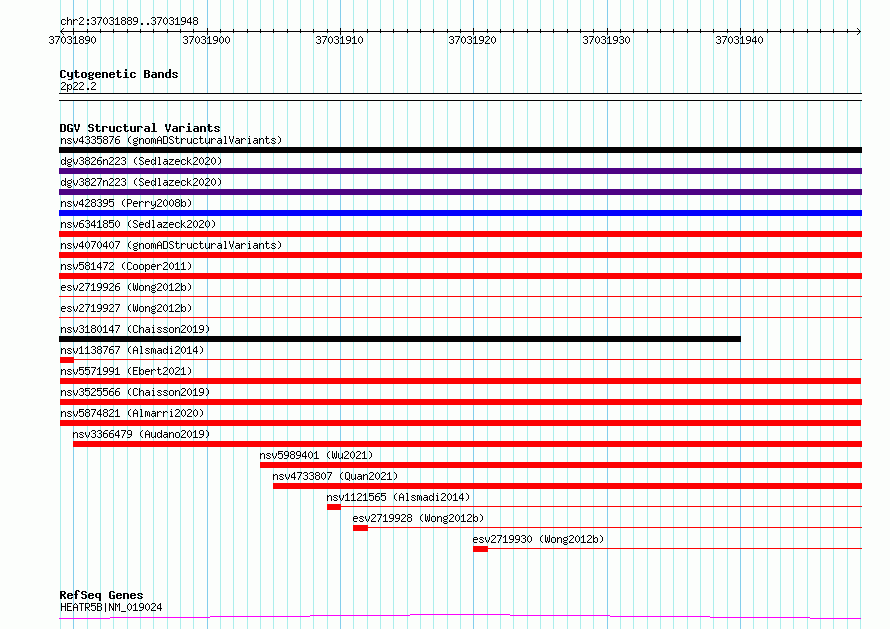
Task: Open the nsv4733807 Quan2021 variant label
Action: click(335, 476)
